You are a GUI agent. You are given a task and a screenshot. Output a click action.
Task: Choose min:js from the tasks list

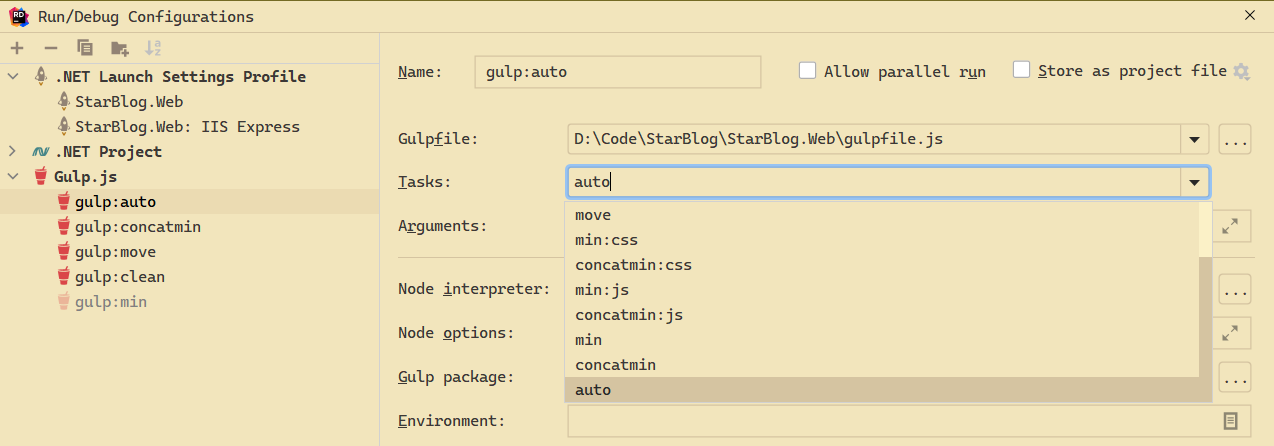pyautogui.click(x=882, y=290)
